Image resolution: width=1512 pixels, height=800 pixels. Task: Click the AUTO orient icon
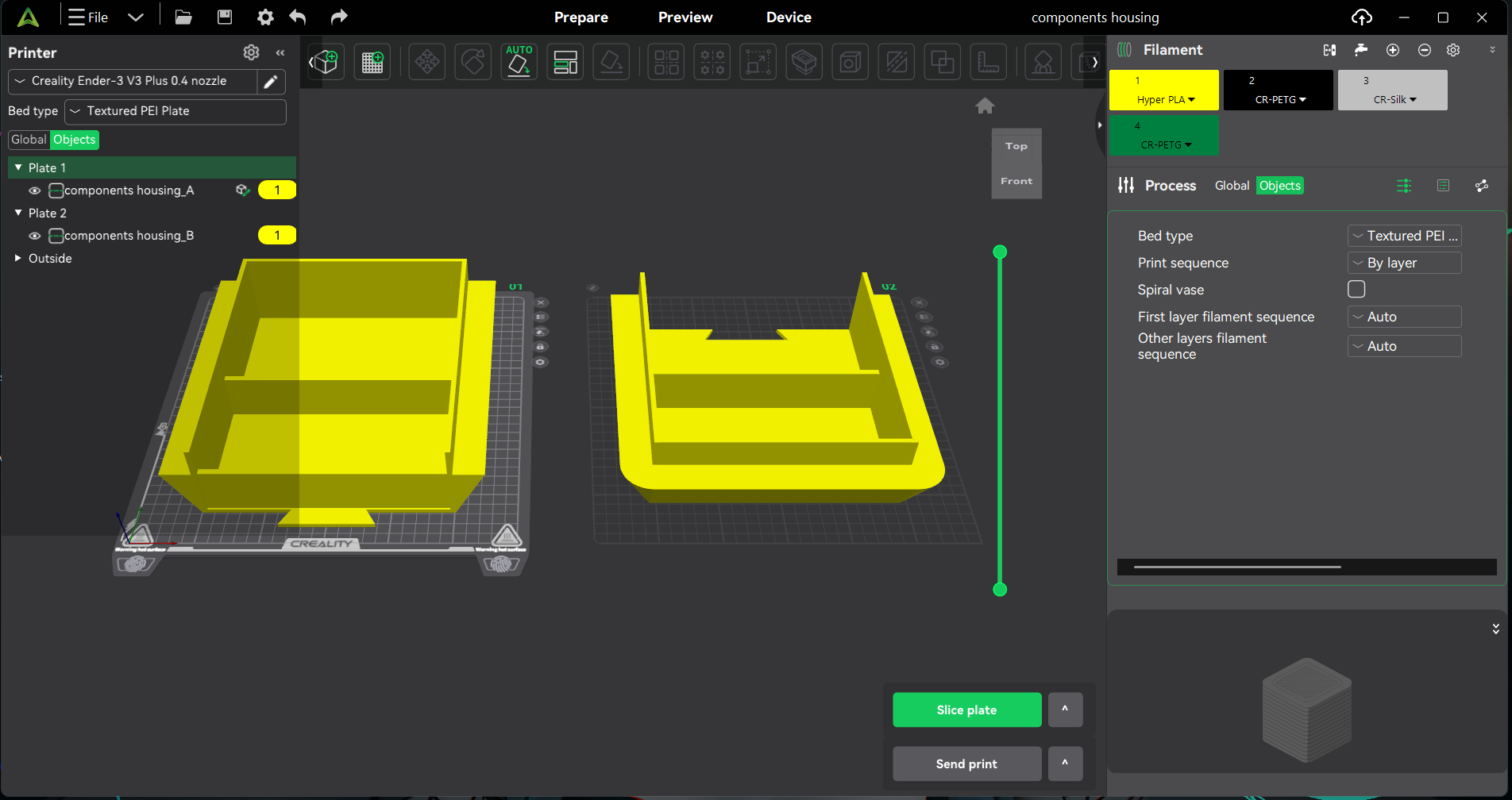tap(519, 62)
